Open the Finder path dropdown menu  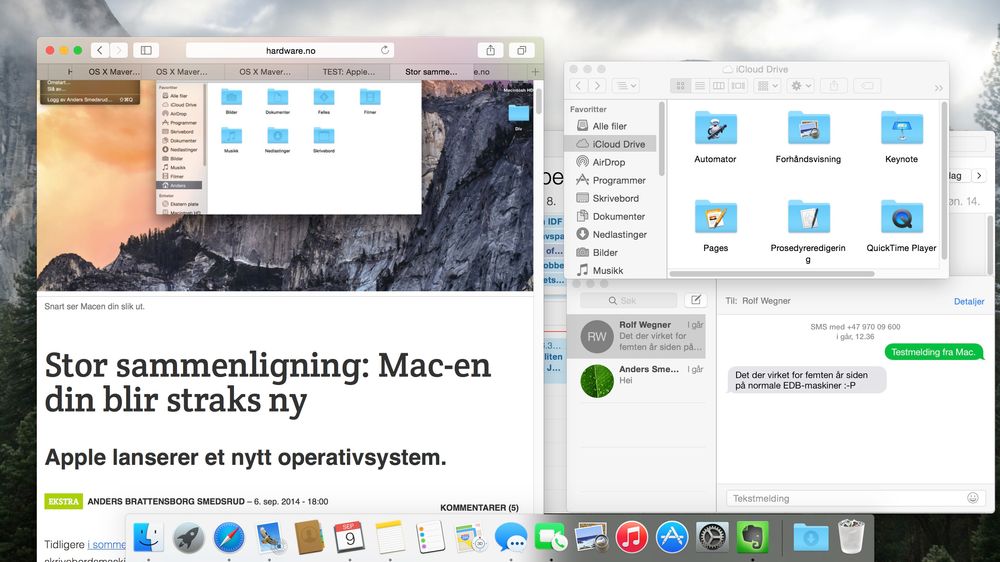tap(626, 85)
